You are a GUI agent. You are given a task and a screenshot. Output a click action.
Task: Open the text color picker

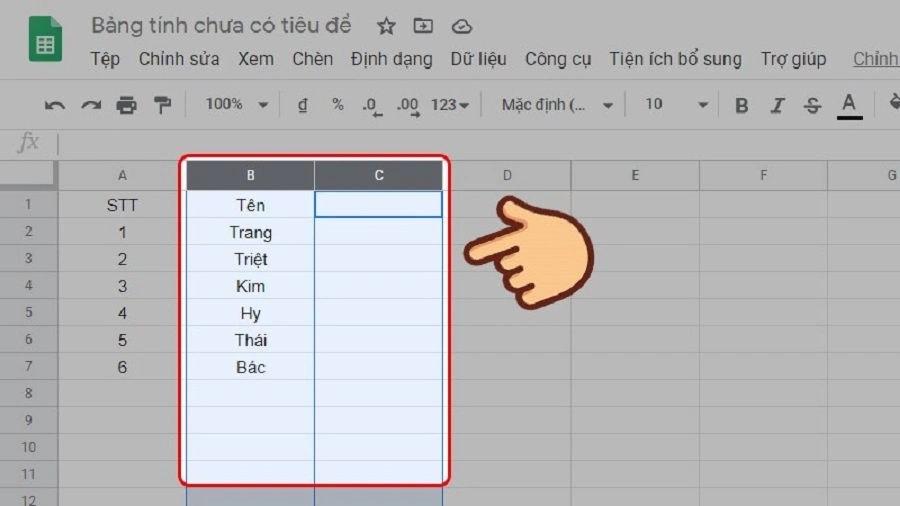click(849, 106)
